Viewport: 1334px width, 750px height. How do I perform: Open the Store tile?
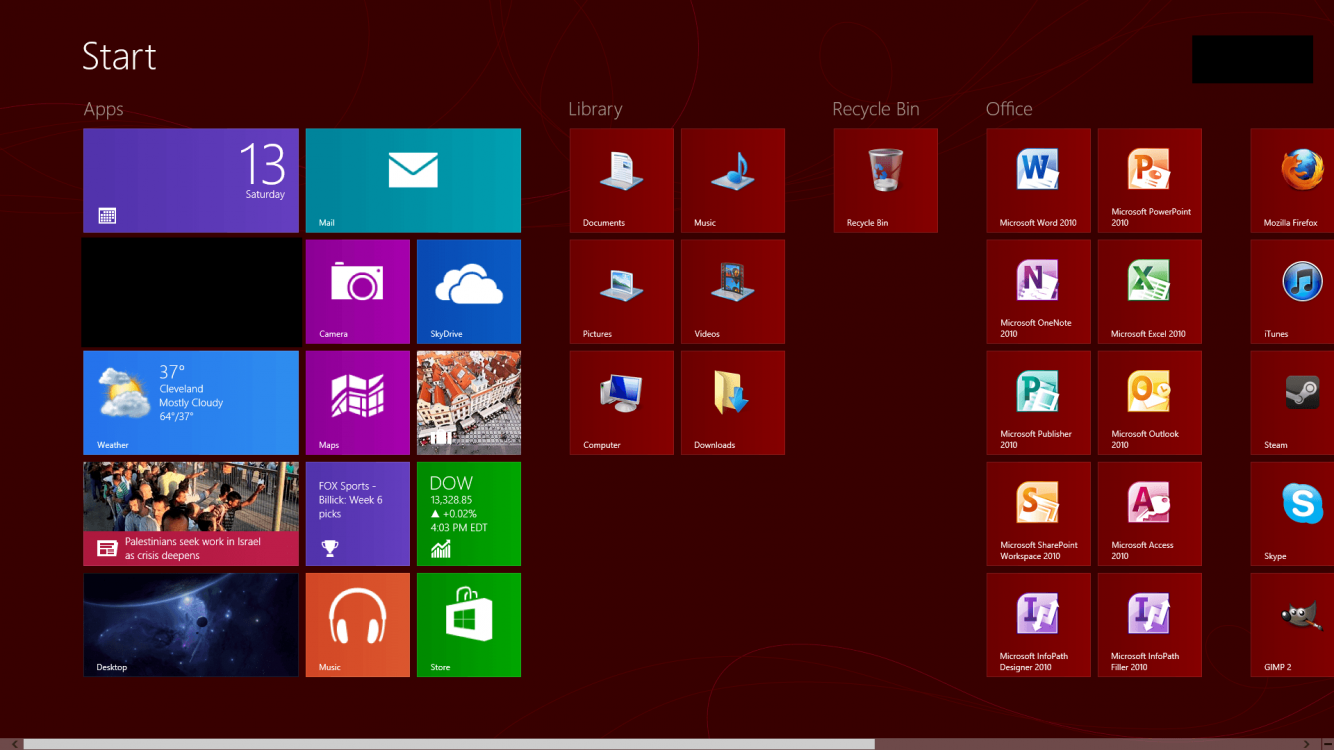[469, 625]
